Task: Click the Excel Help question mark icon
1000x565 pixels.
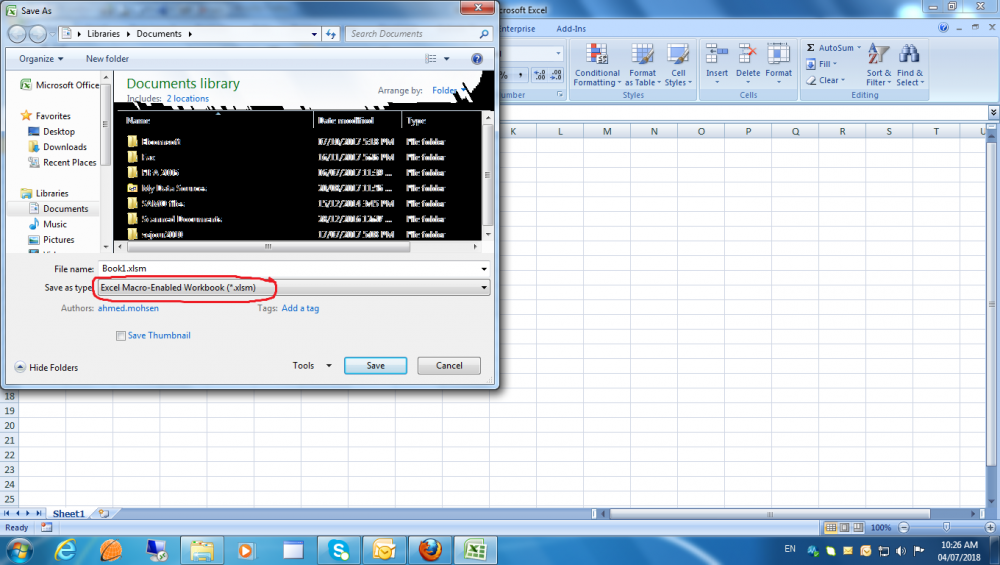Action: click(943, 28)
